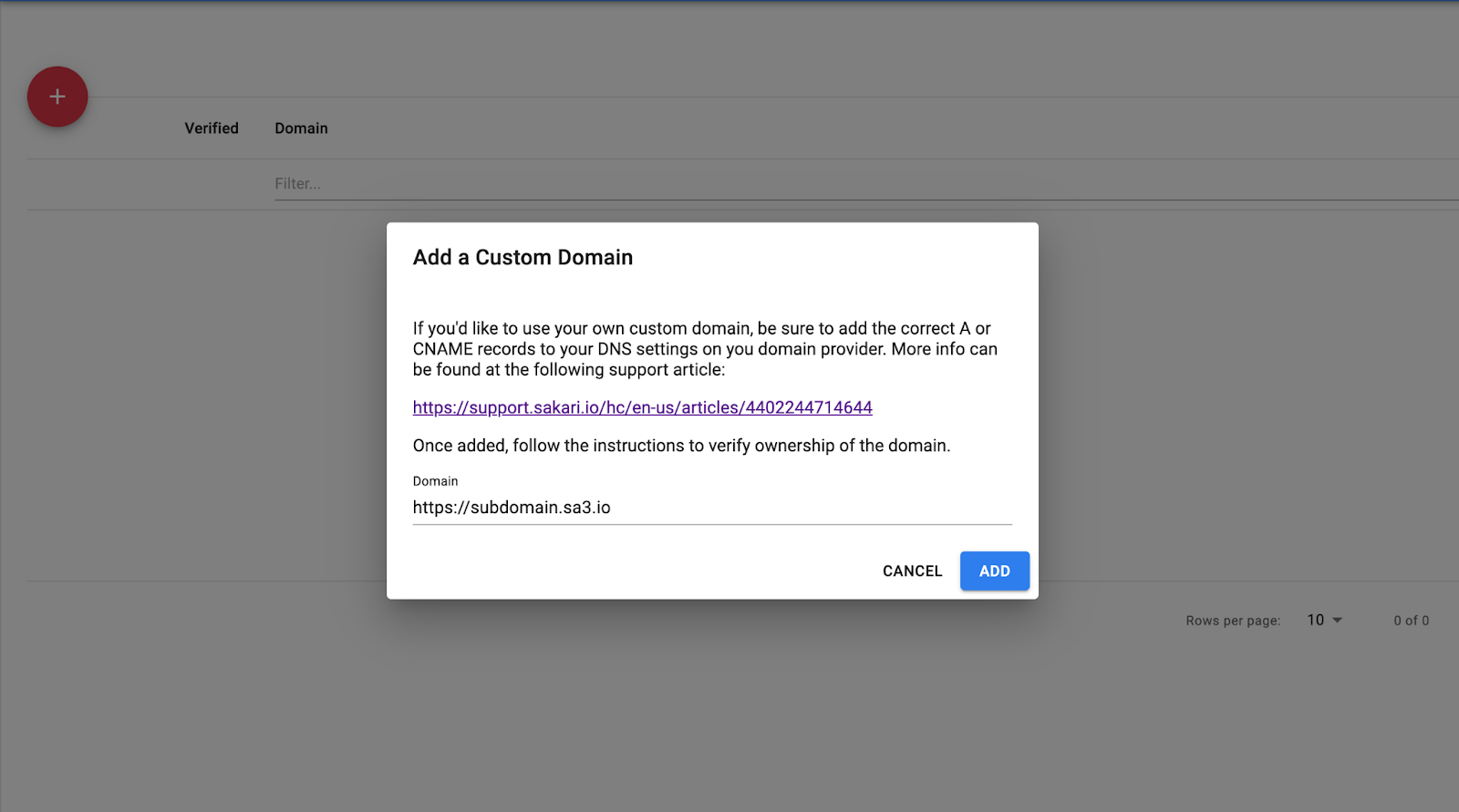Cancel the Add a Custom Domain dialog
This screenshot has width=1459, height=812.
pos(912,570)
